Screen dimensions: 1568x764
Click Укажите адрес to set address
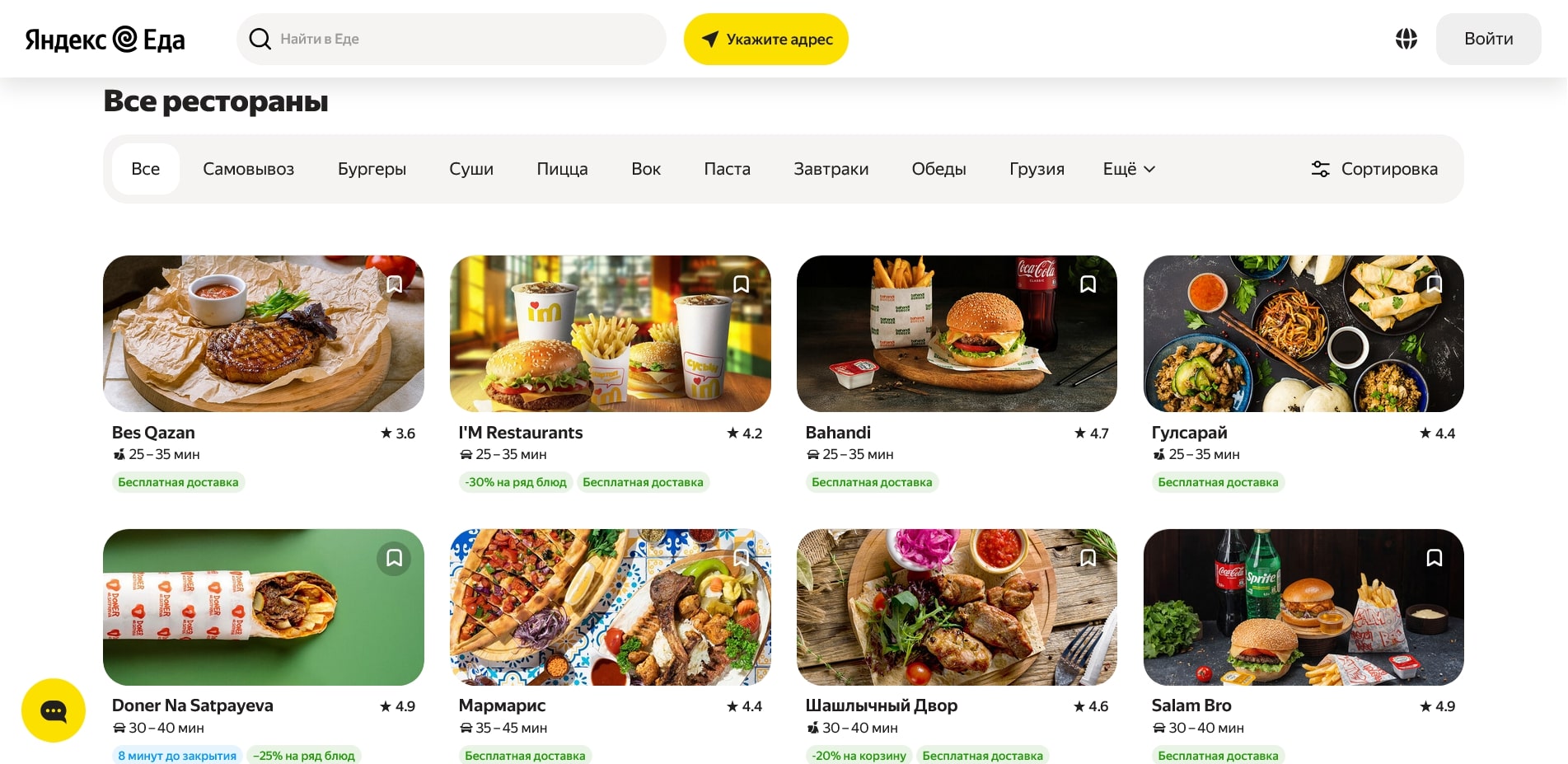coord(765,39)
